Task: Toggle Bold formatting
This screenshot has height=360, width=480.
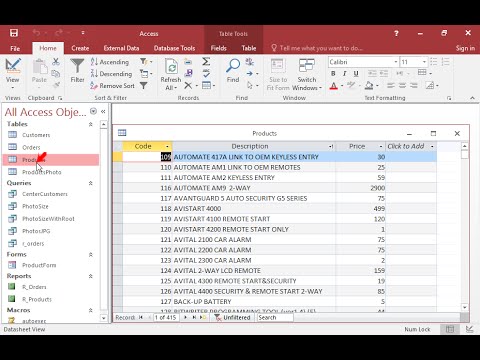Action: pyautogui.click(x=333, y=74)
